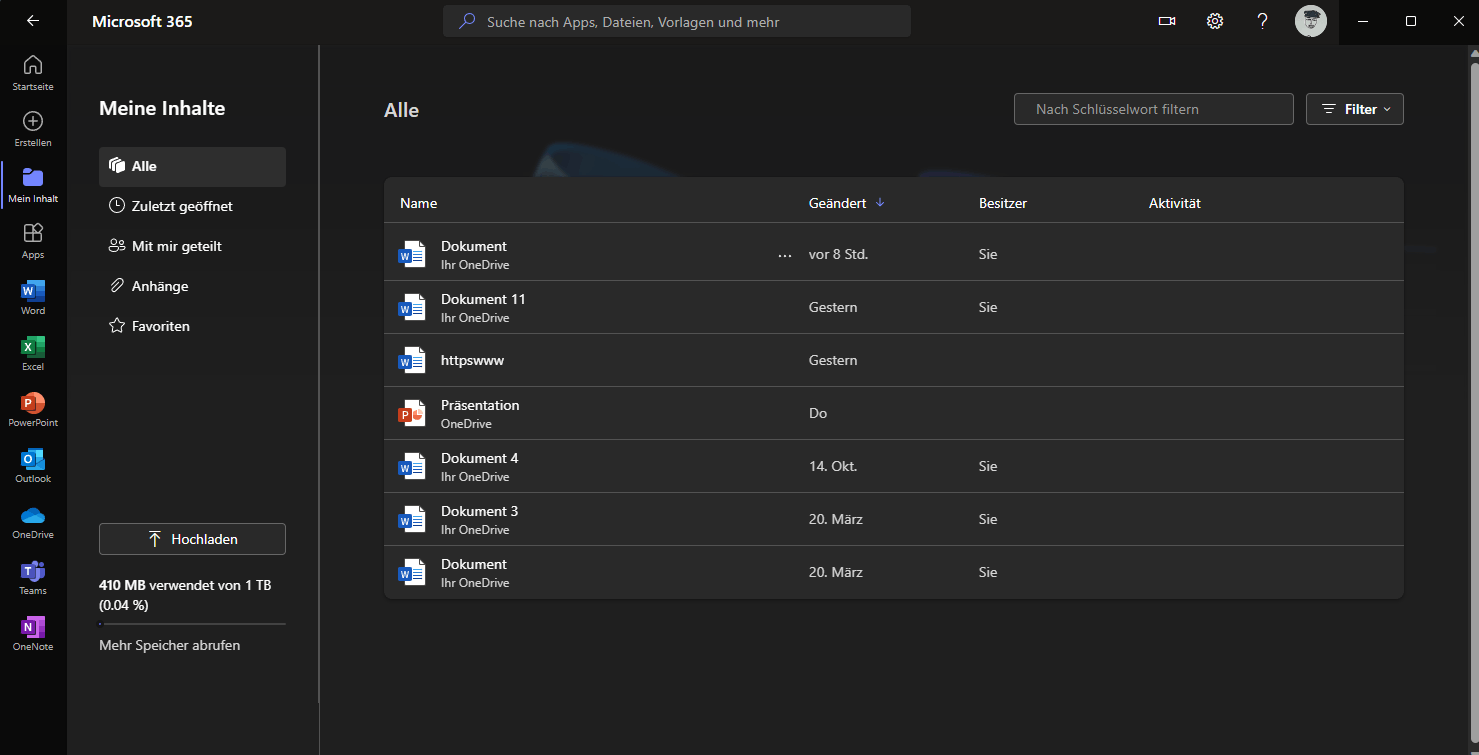The height and width of the screenshot is (755, 1479).
Task: Click the video camera meeting icon
Action: [x=1167, y=21]
